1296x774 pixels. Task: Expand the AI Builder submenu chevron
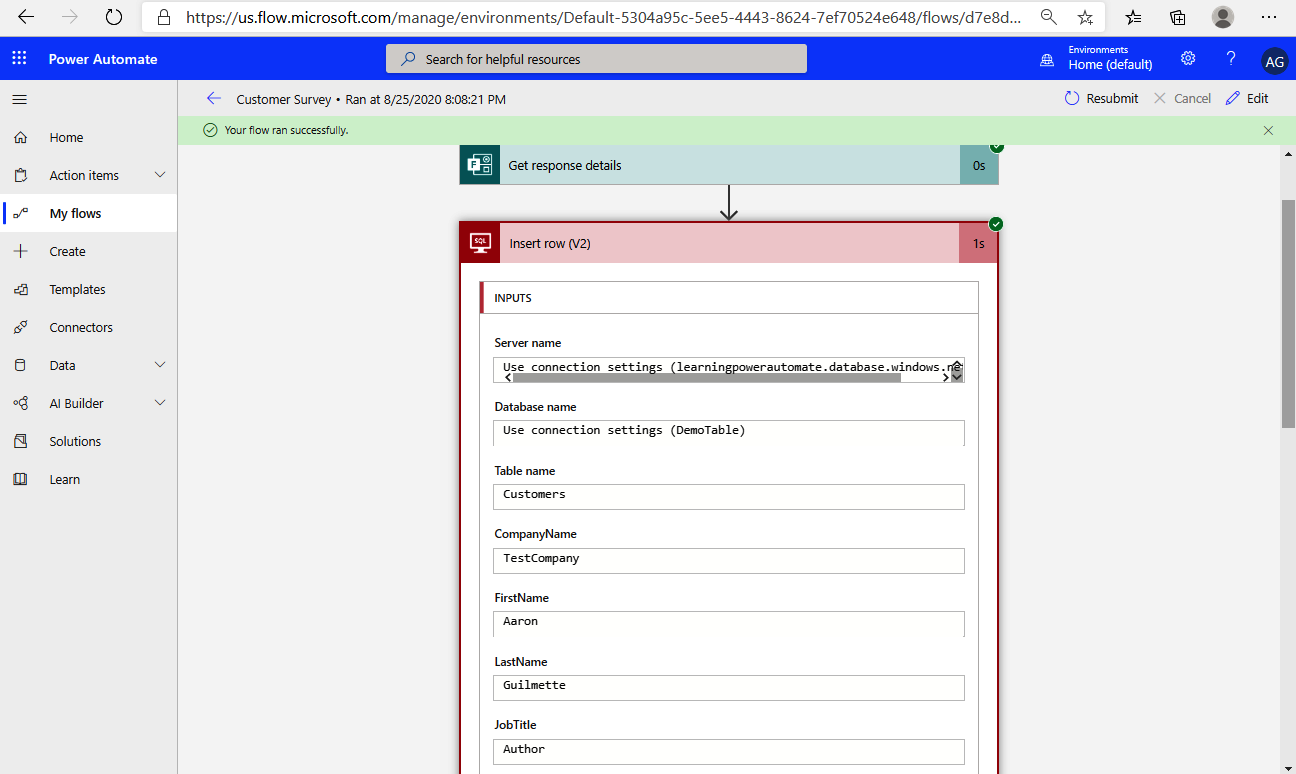coord(160,403)
